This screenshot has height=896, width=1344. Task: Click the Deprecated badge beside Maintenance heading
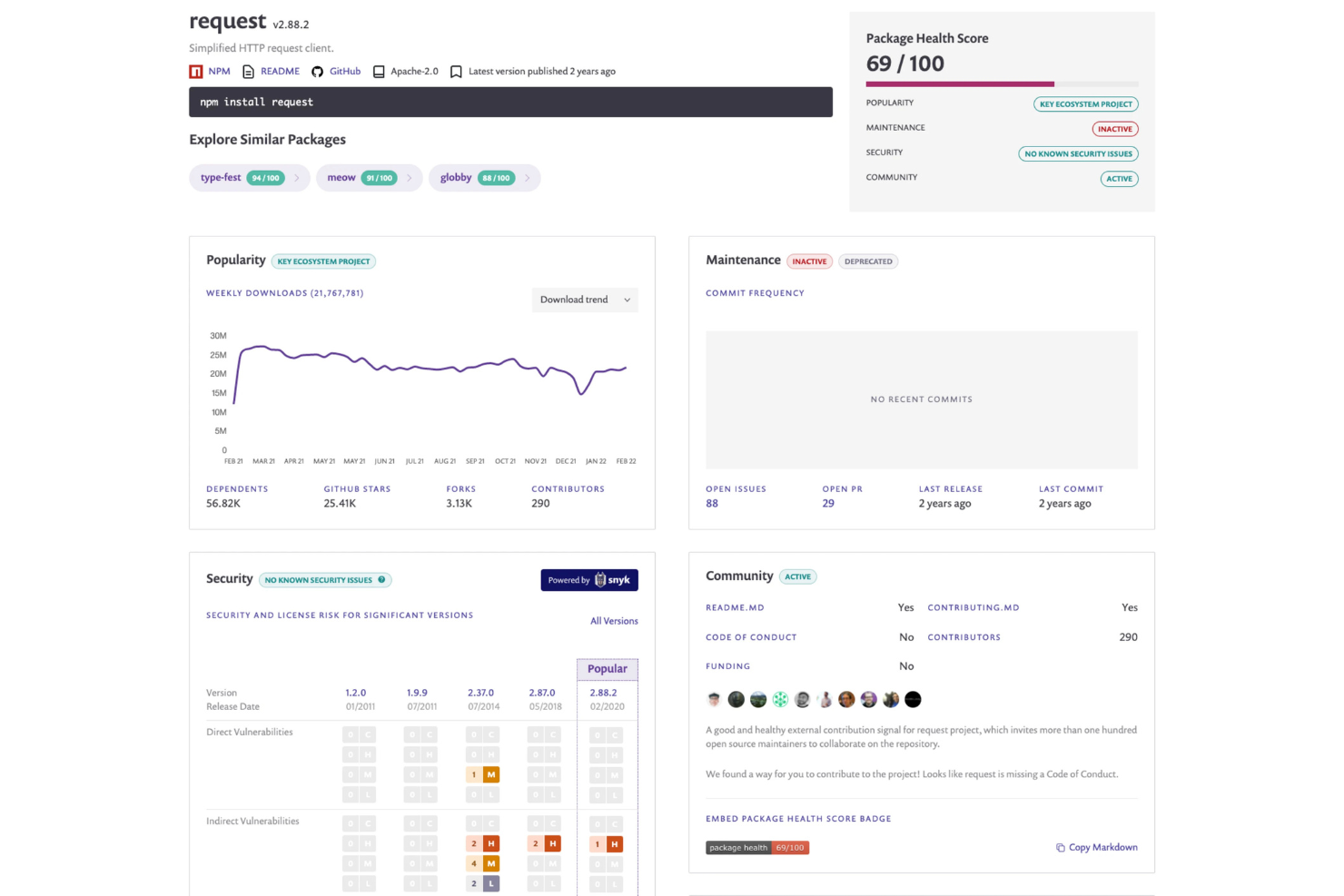(x=868, y=261)
